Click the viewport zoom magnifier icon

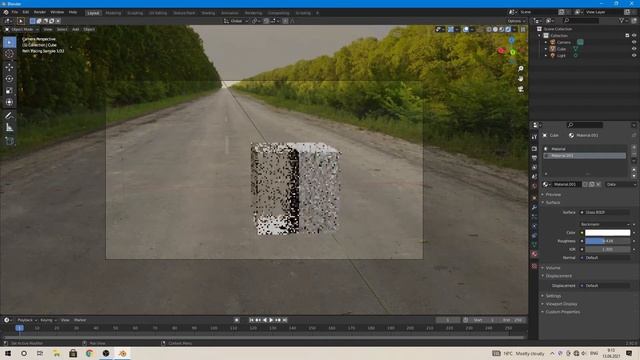pyautogui.click(x=520, y=69)
